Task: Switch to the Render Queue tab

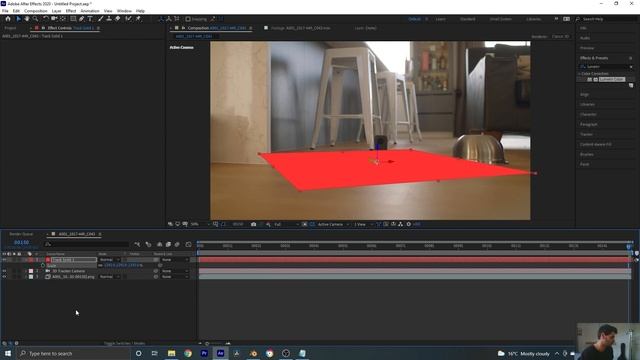Action: click(21, 234)
